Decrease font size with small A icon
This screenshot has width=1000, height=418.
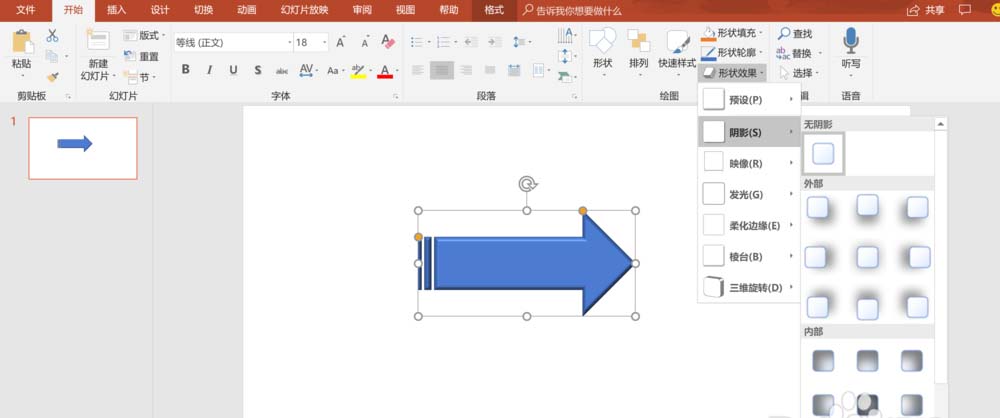365,43
